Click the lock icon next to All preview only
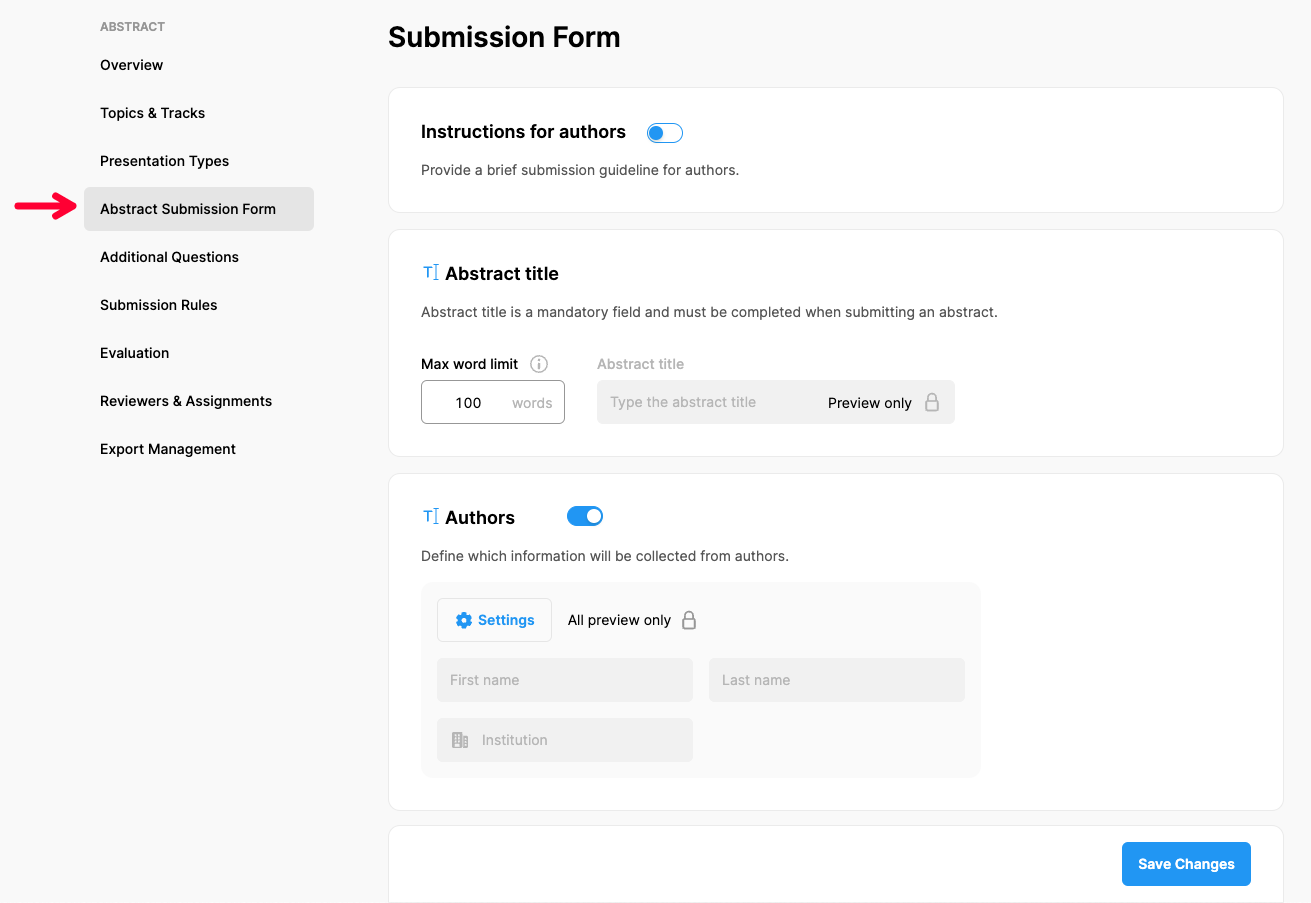 point(689,620)
